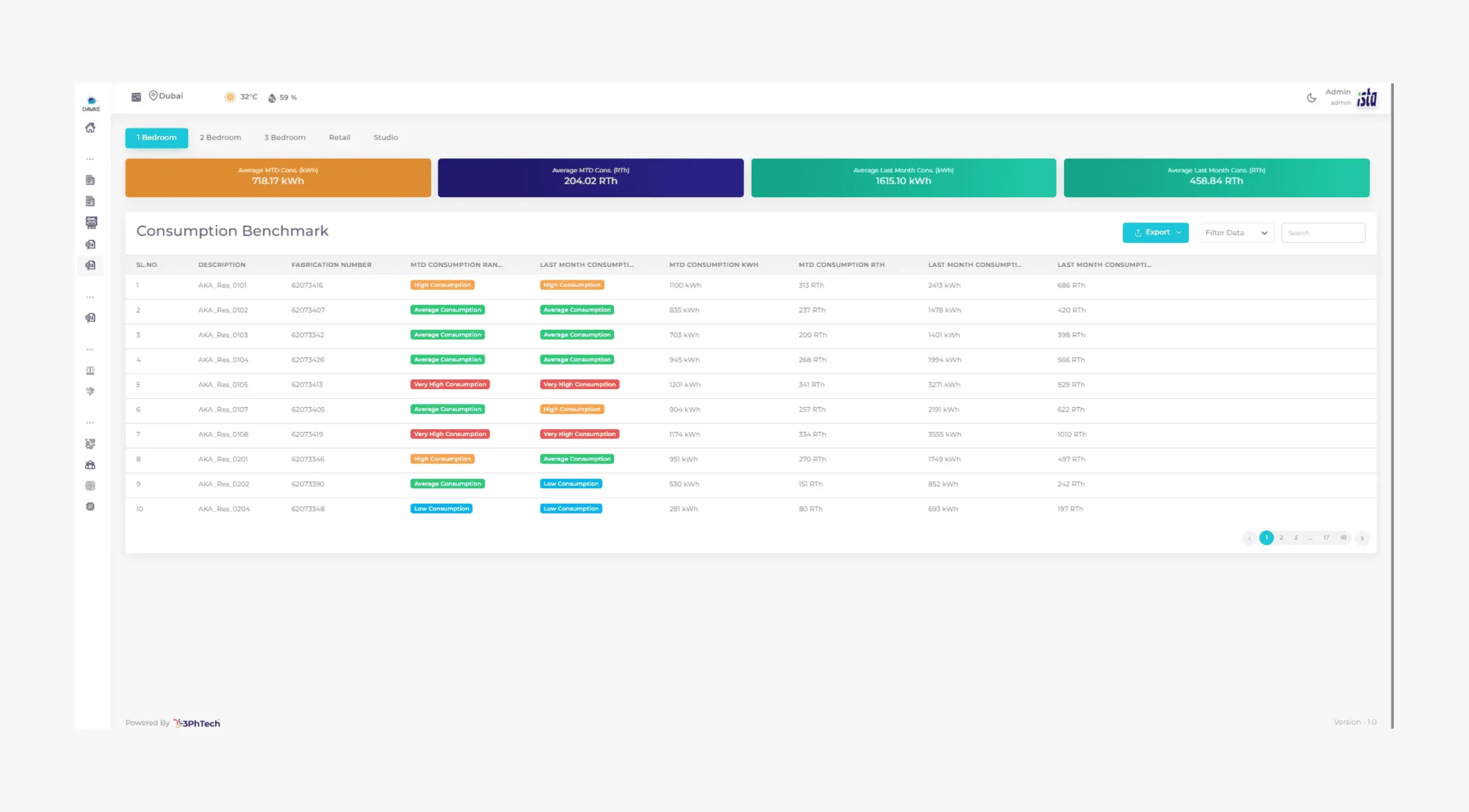Click into the Search field

[x=1323, y=232]
